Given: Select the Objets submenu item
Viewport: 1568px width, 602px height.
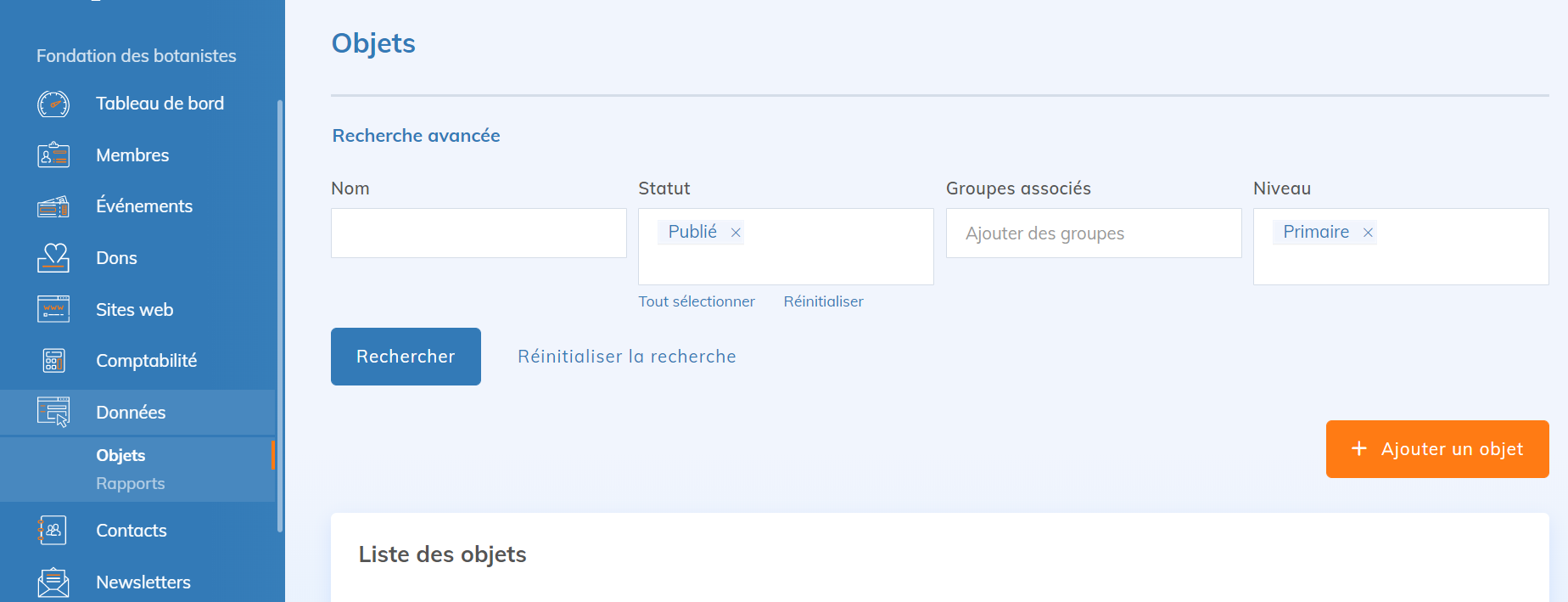Looking at the screenshot, I should [120, 455].
